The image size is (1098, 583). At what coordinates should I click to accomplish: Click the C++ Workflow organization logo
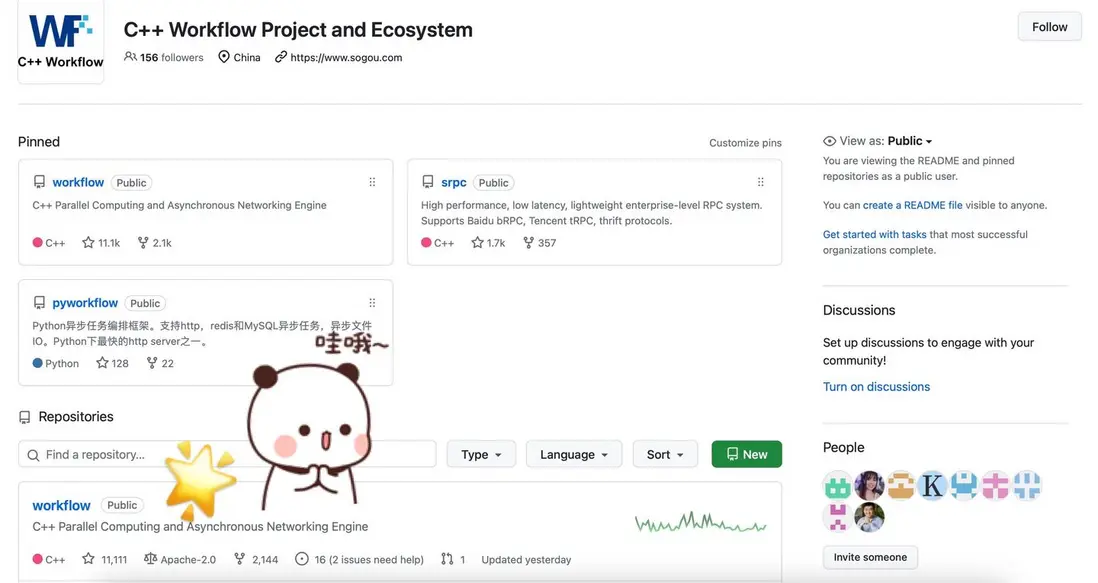tap(61, 41)
